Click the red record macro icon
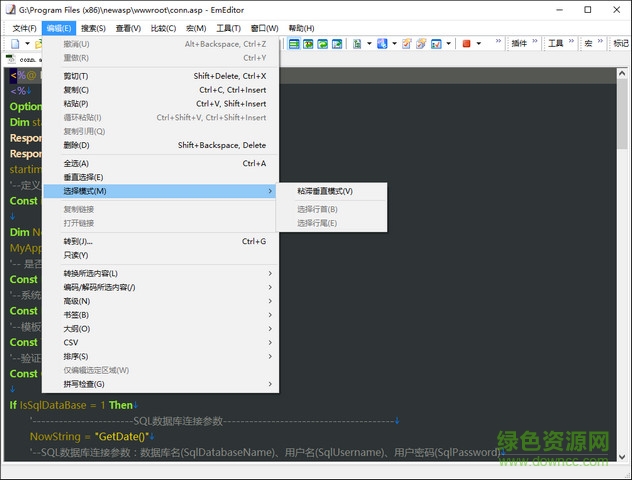 466,44
